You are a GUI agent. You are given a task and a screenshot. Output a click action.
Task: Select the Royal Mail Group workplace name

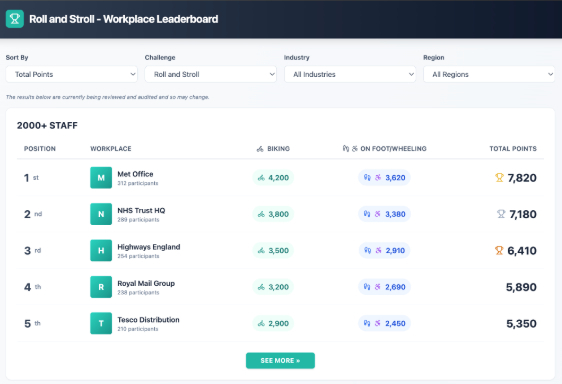coord(146,283)
